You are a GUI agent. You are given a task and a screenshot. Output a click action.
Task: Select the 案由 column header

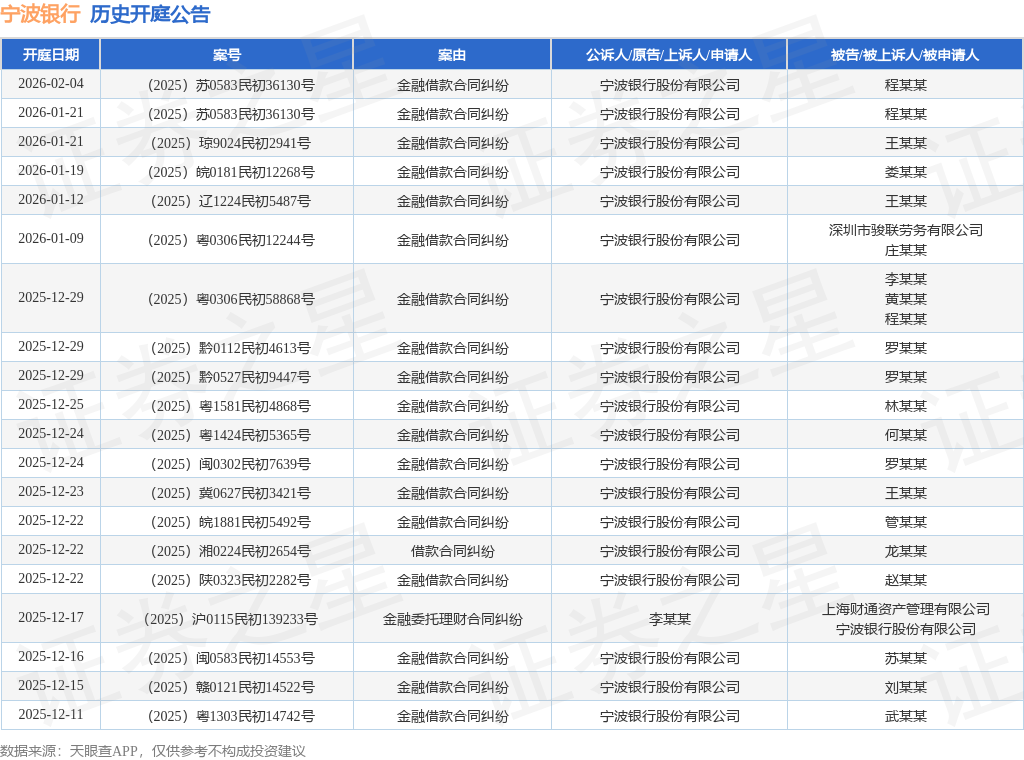point(452,55)
